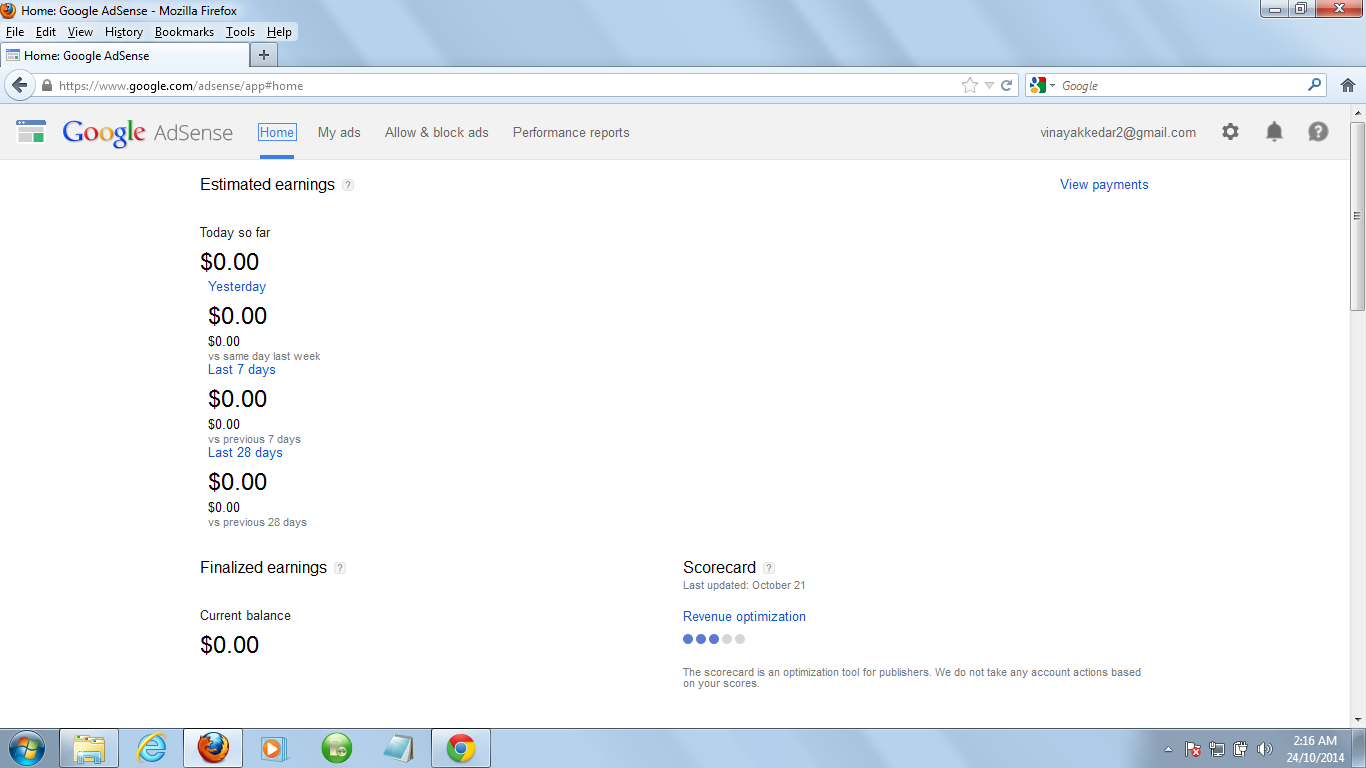Show help for Scorecard

[769, 568]
